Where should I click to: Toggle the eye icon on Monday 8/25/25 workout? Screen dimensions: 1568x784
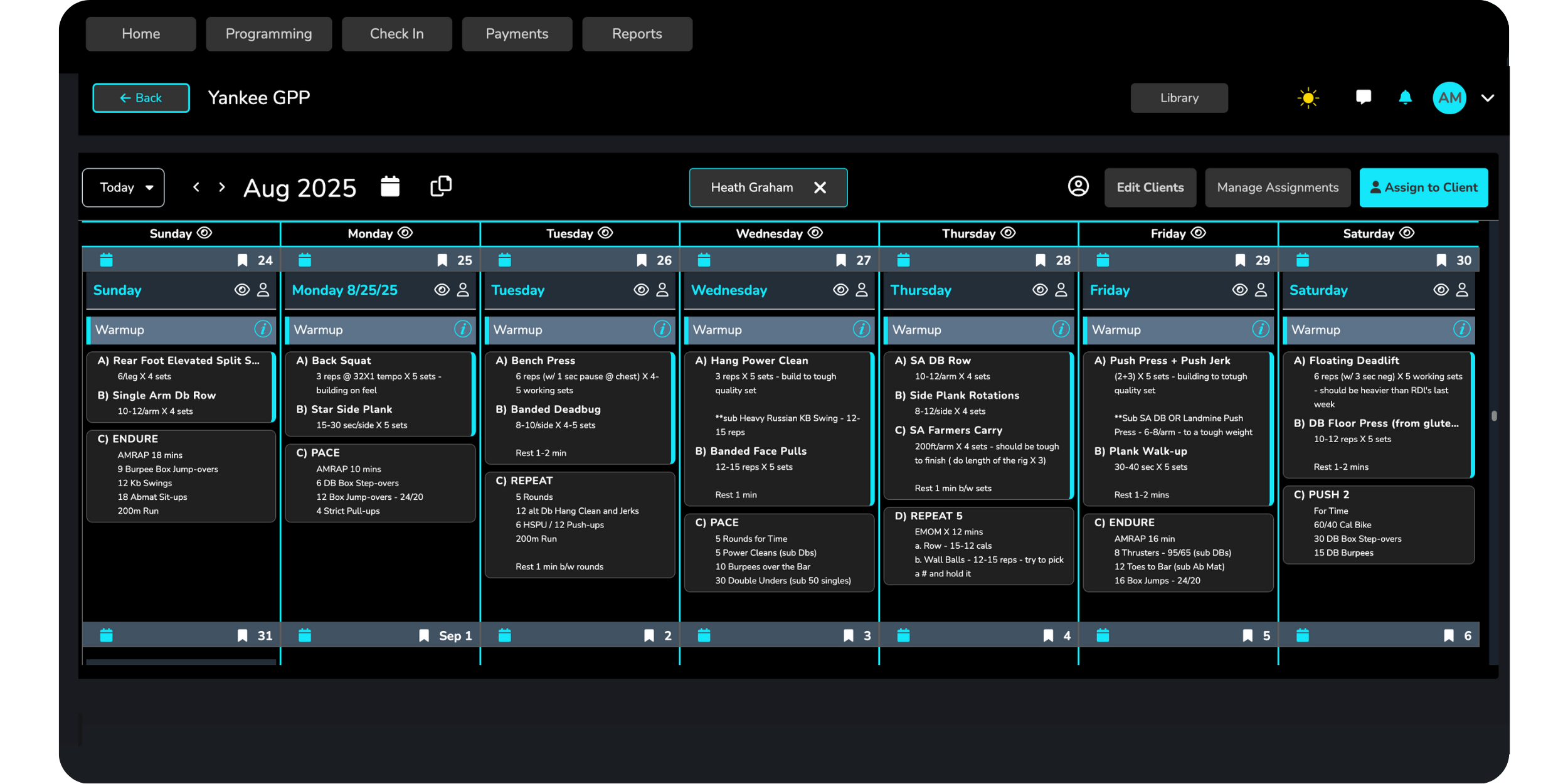pos(442,290)
